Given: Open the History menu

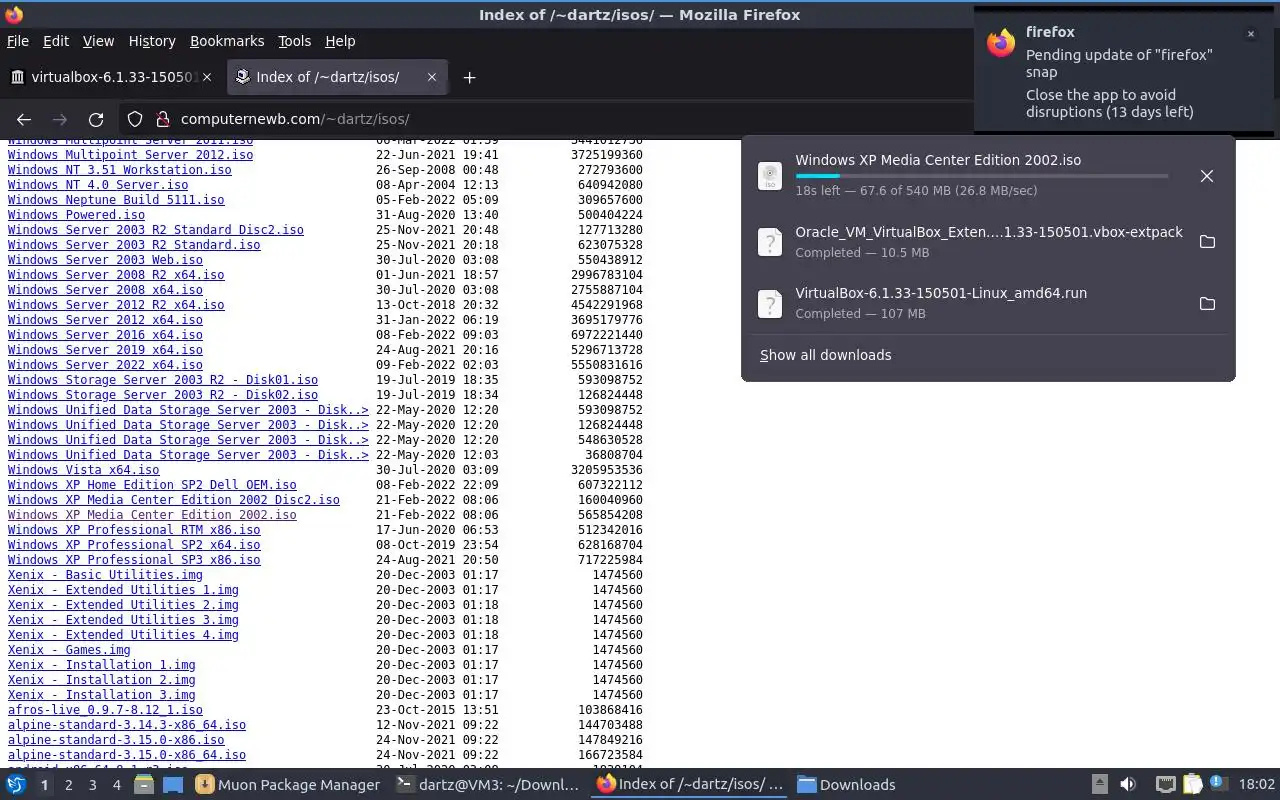Looking at the screenshot, I should point(152,41).
